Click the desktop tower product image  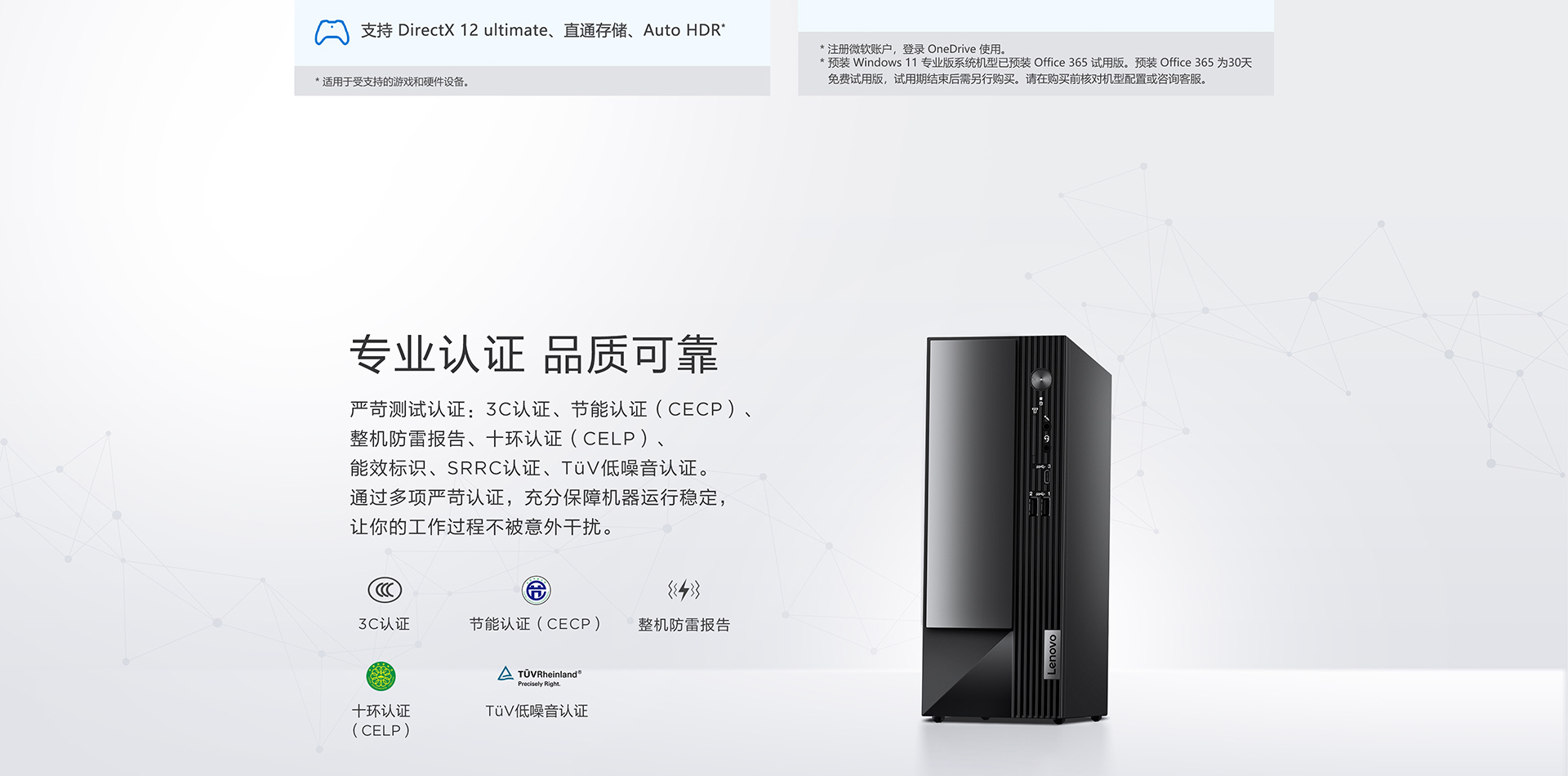tap(1017, 529)
